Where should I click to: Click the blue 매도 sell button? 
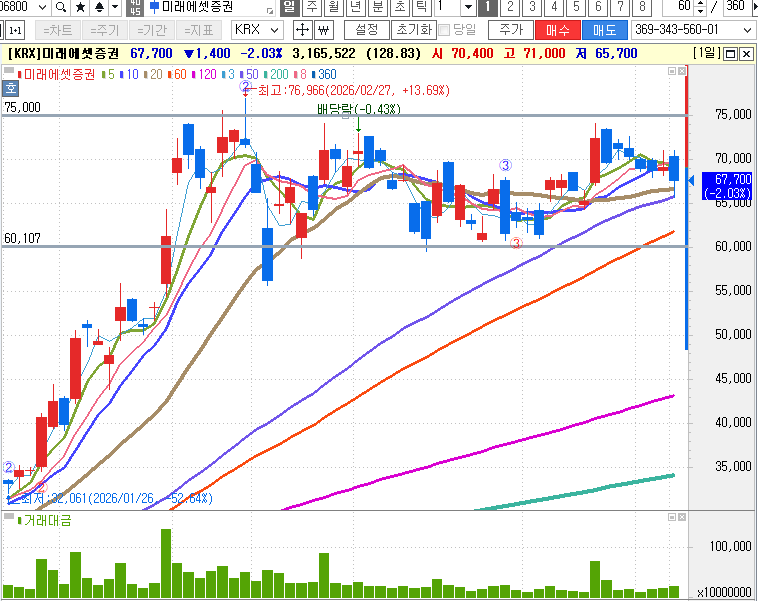point(605,30)
